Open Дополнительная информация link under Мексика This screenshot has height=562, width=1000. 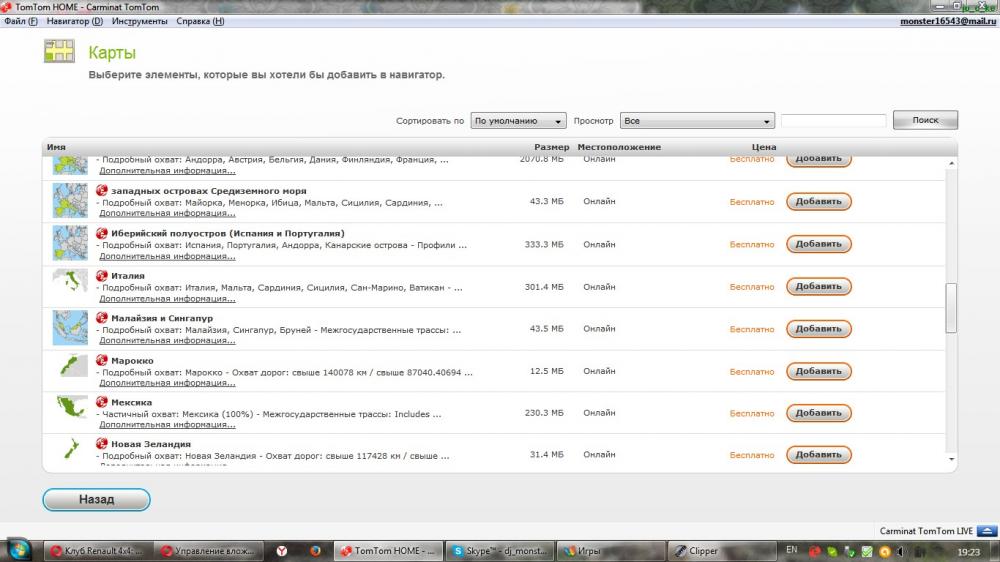(x=167, y=424)
